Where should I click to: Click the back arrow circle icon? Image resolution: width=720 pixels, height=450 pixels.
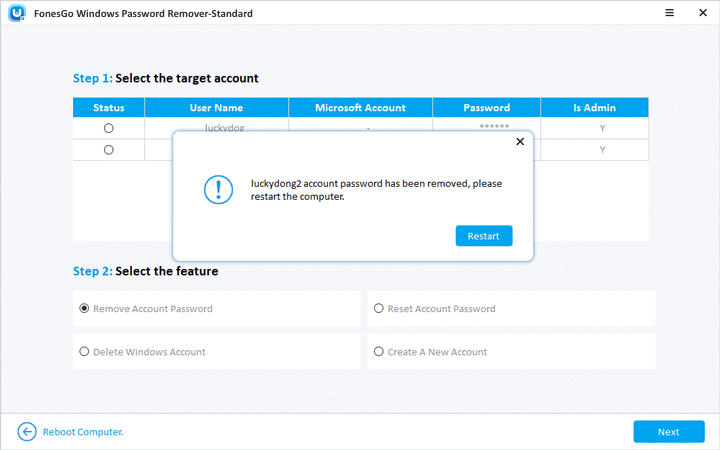point(27,432)
